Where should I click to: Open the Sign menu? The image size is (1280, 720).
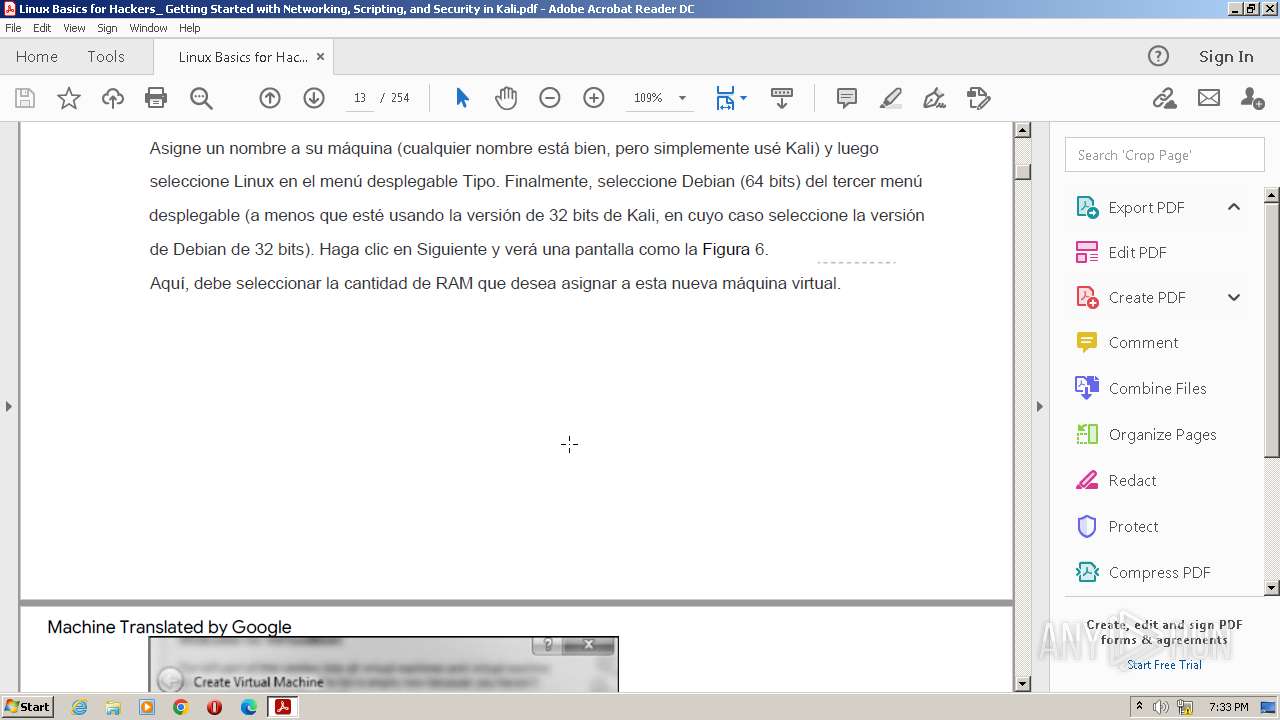(x=107, y=28)
